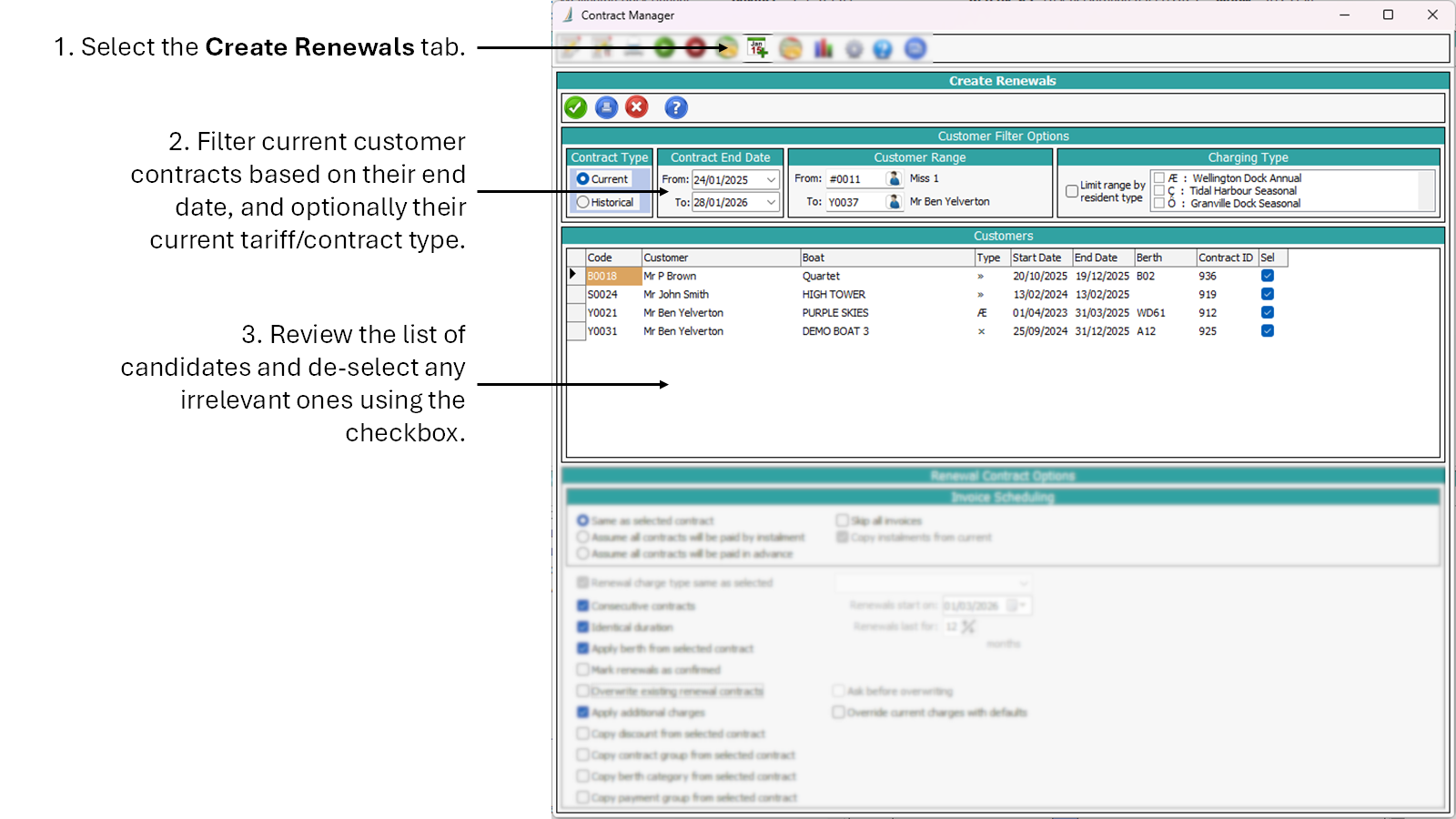The height and width of the screenshot is (819, 1456).
Task: Click the red X cancel icon
Action: tap(637, 107)
